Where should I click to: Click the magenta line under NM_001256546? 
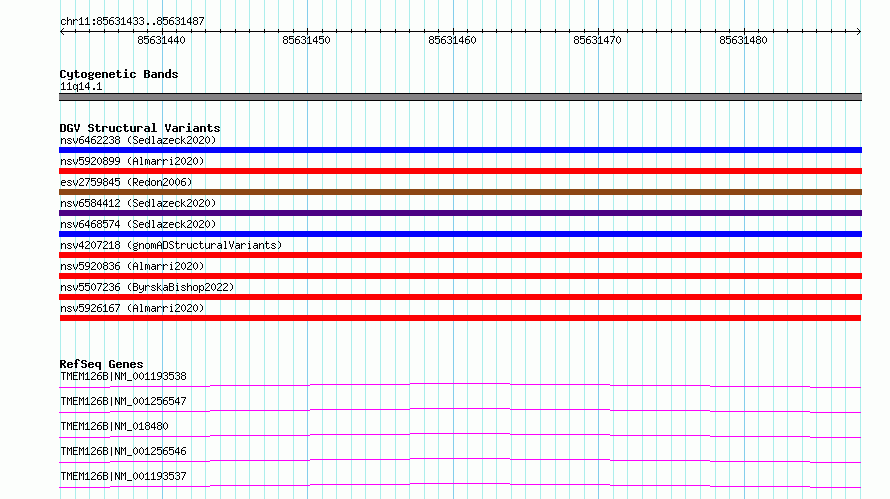tap(460, 460)
